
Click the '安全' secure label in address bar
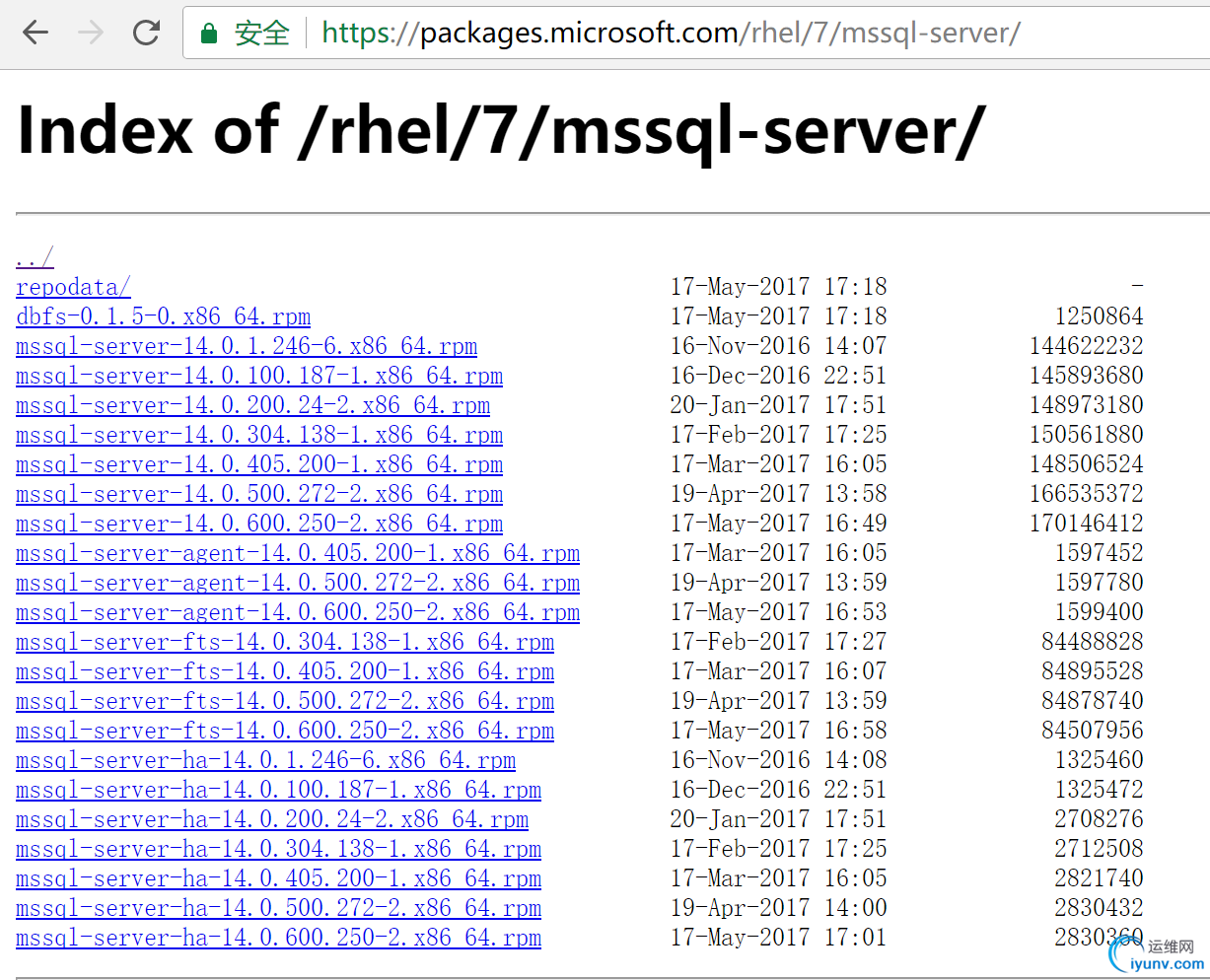(x=261, y=34)
